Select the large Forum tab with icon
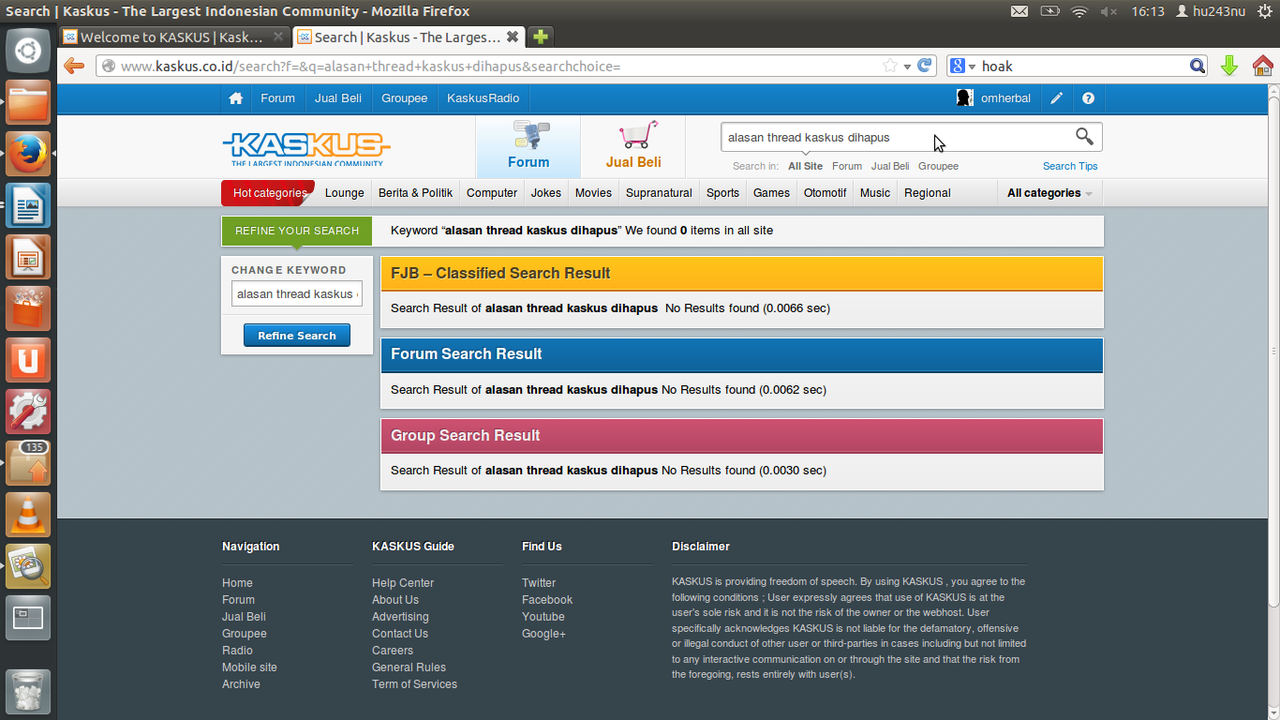Screen dimensions: 1280x720 [x=528, y=147]
